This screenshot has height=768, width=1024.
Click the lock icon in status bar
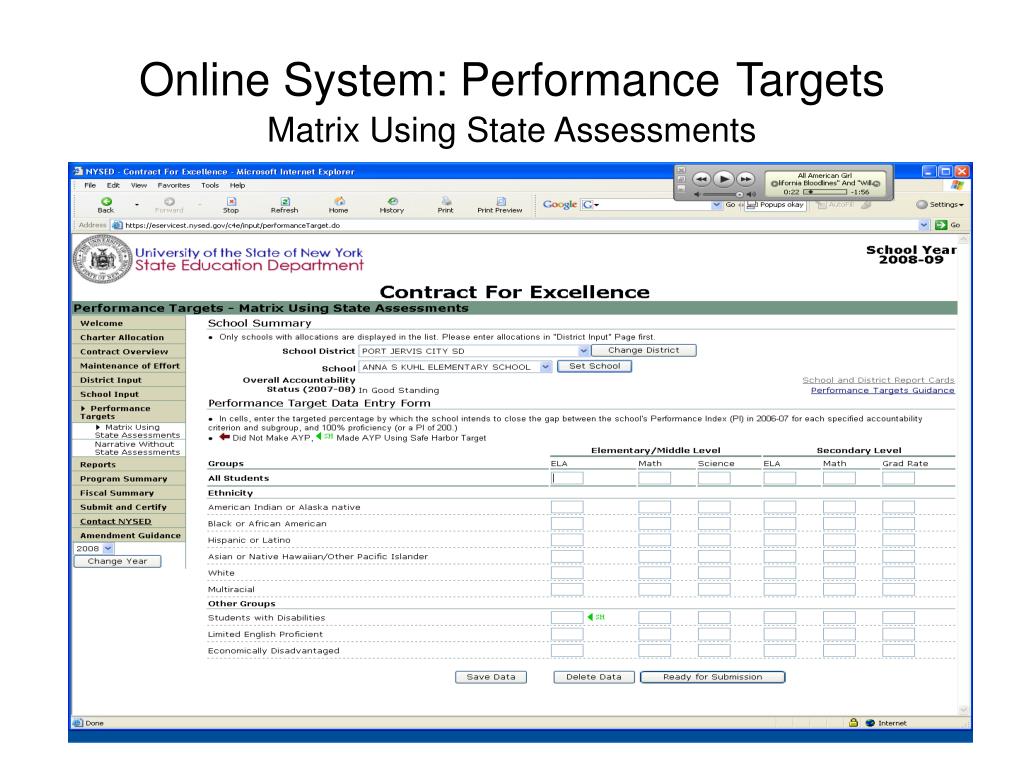click(853, 722)
